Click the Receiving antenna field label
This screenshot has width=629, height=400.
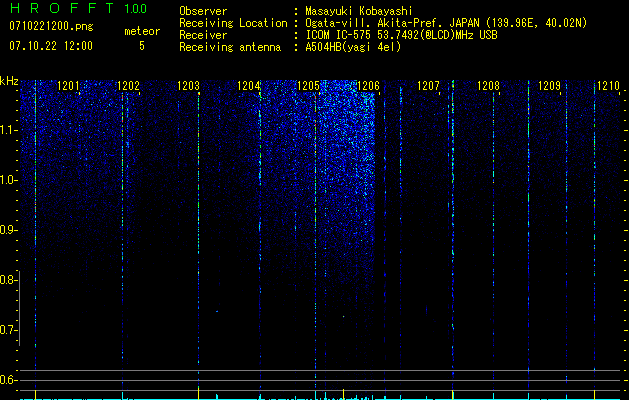[x=230, y=47]
